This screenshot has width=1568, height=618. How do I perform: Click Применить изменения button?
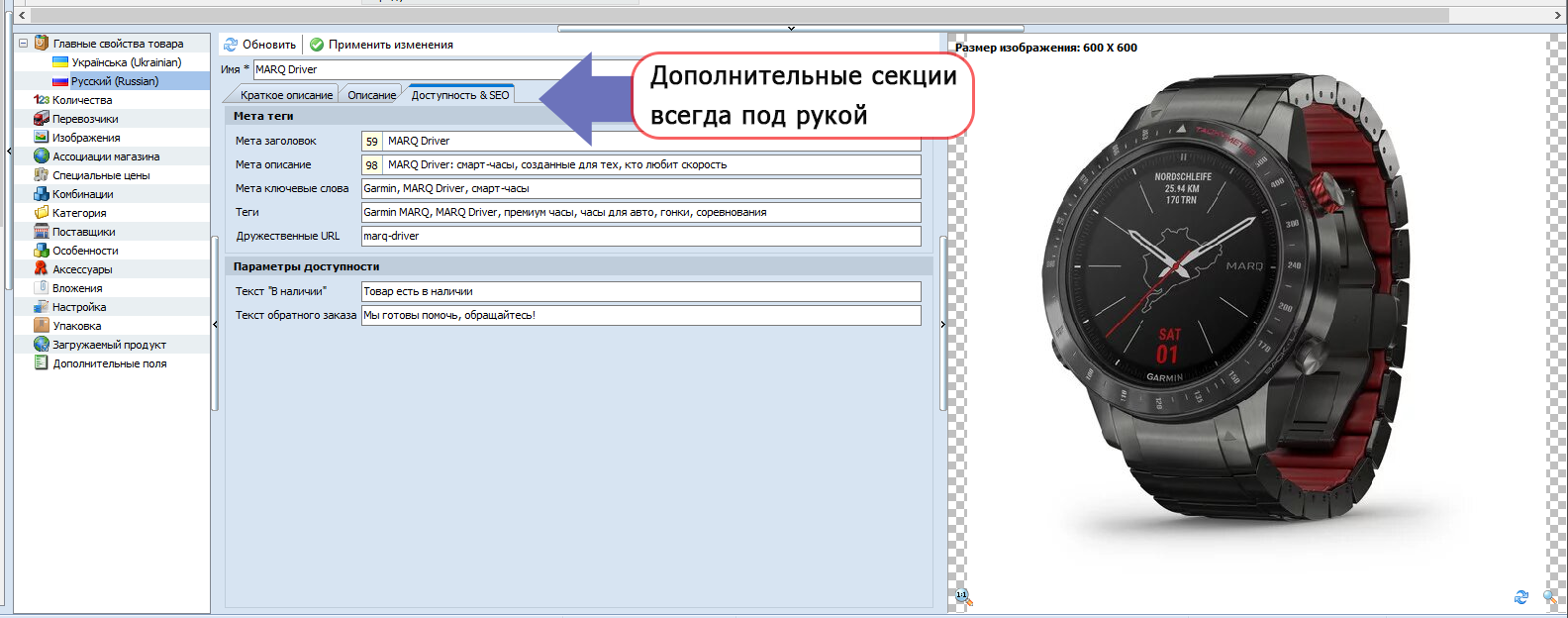tap(381, 45)
